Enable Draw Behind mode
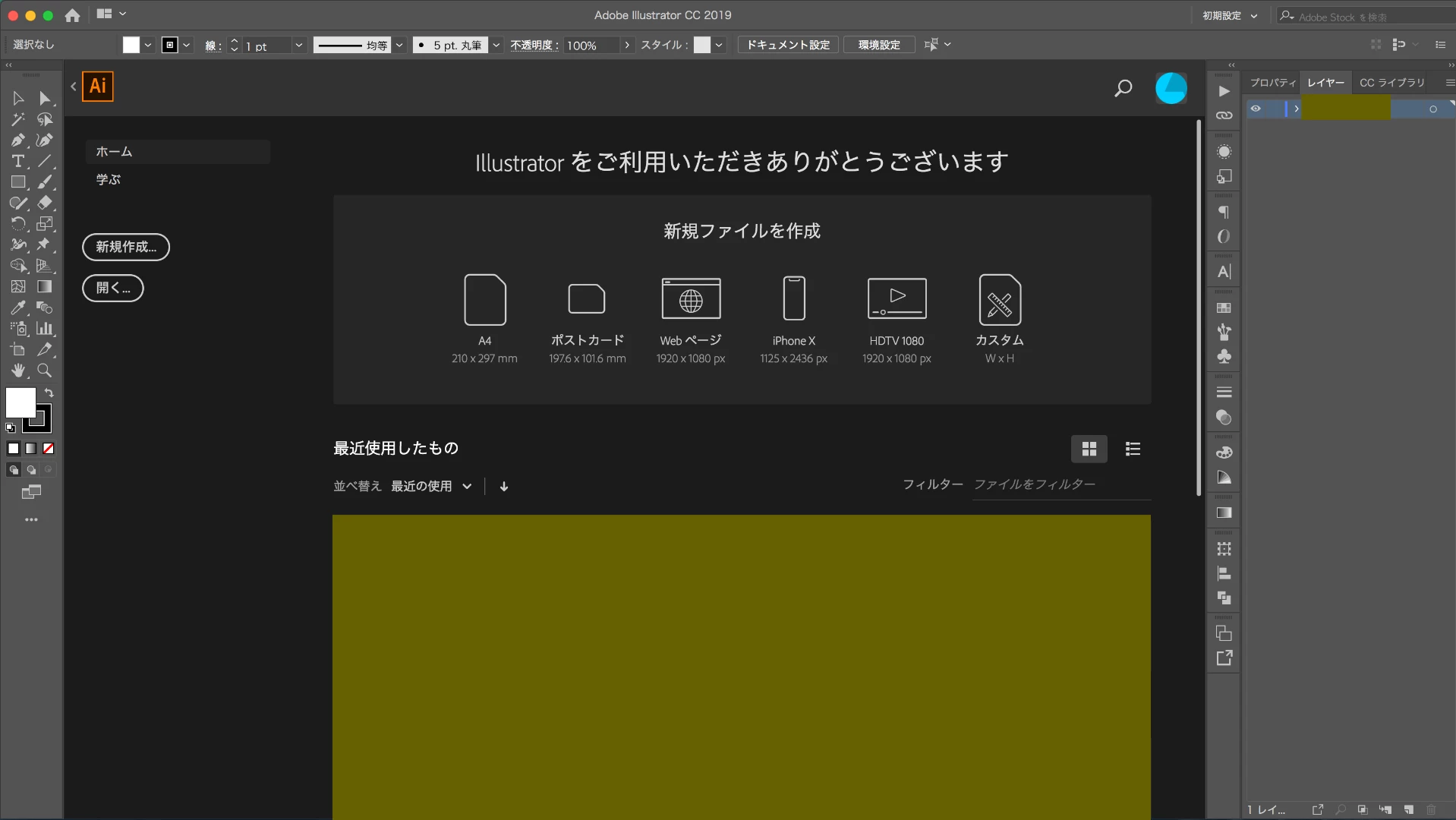Viewport: 1456px width, 820px height. pyautogui.click(x=30, y=470)
